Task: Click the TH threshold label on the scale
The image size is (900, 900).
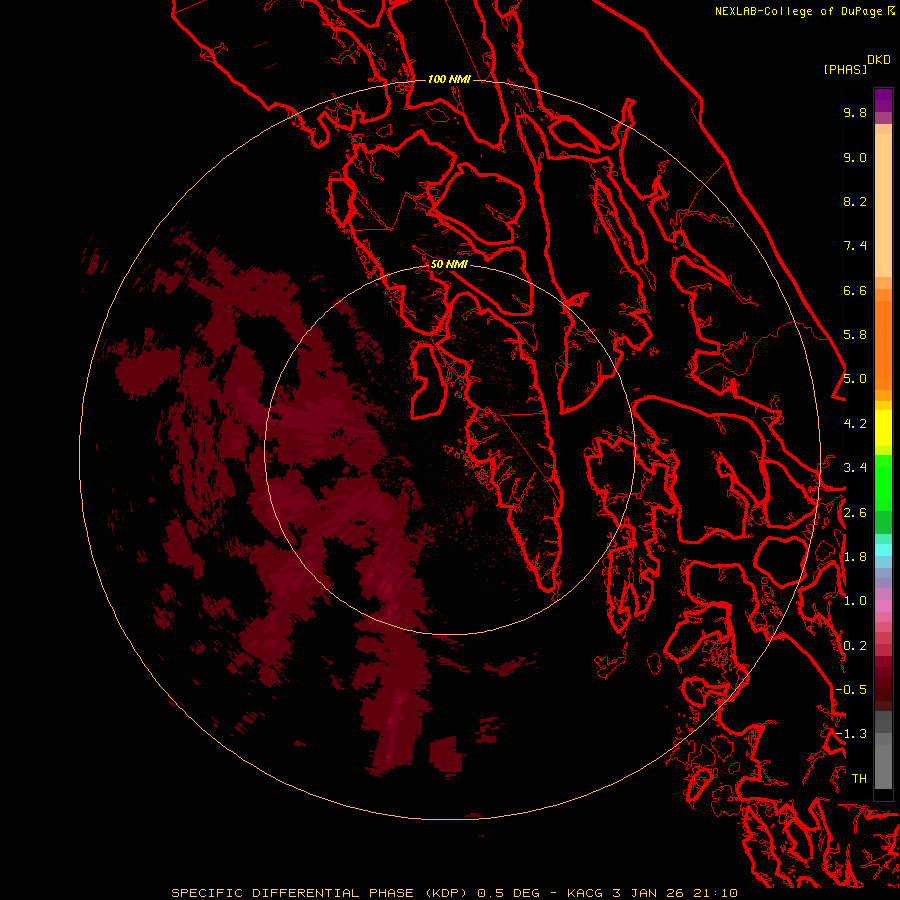Action: [x=859, y=779]
